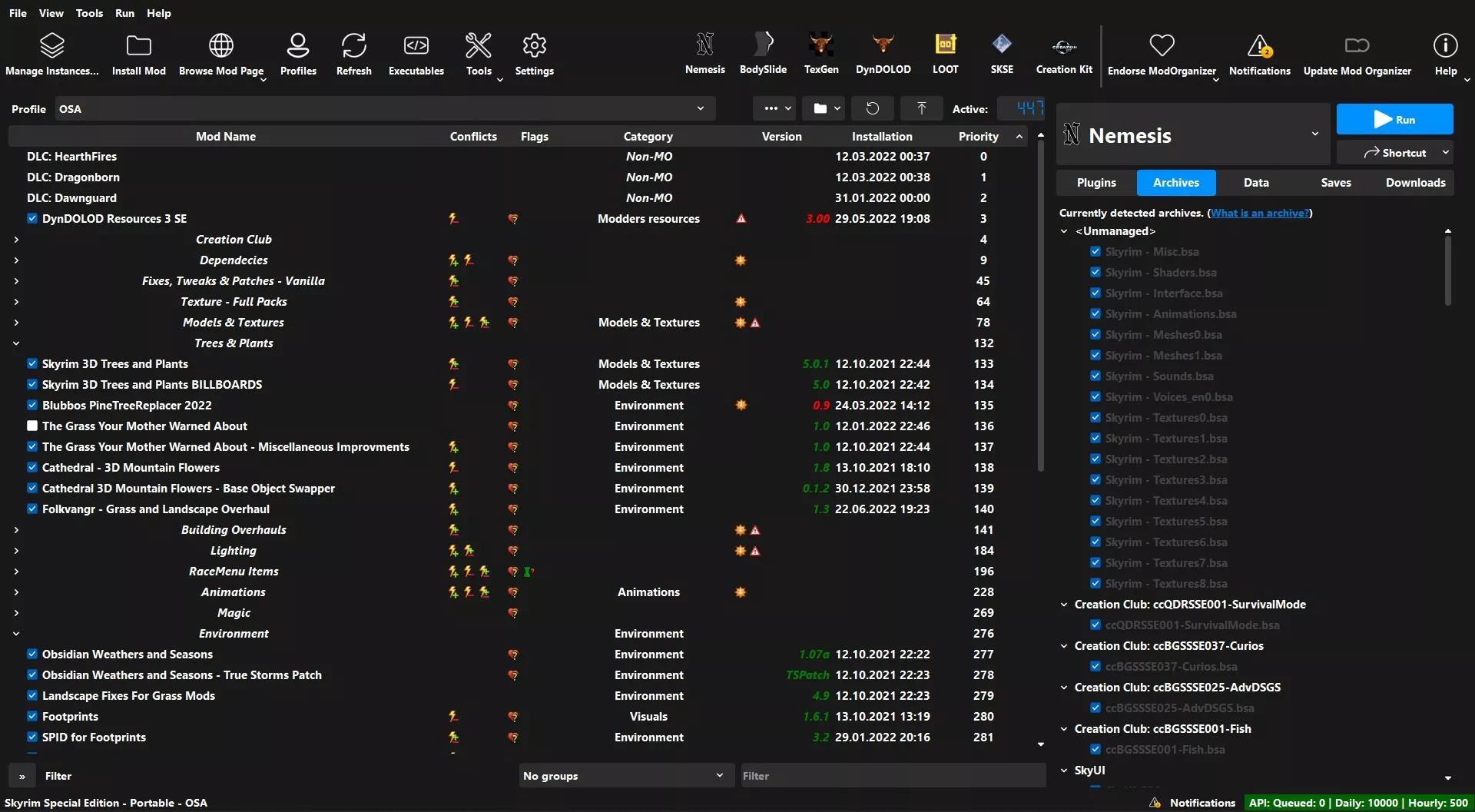Click the mod list Filter input field
This screenshot has width=1475, height=812.
[x=892, y=776]
